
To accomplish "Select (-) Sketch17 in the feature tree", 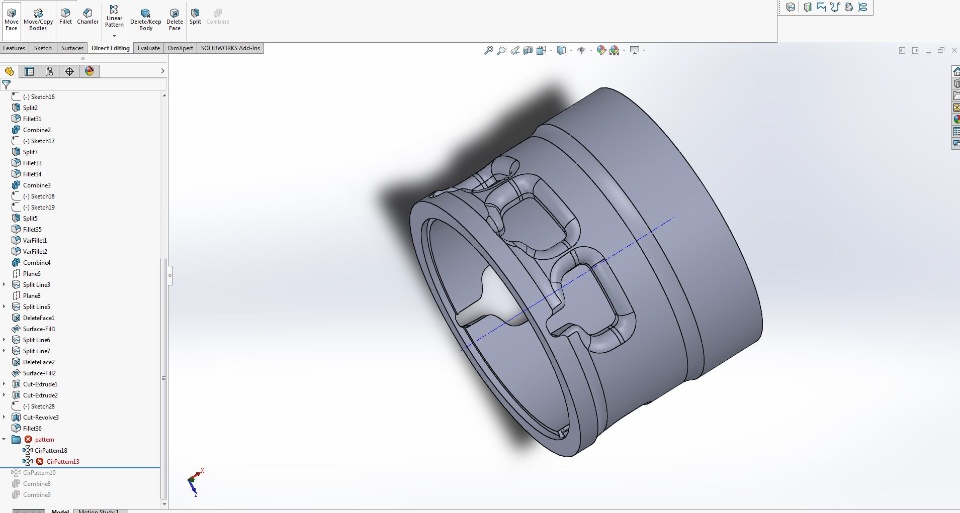I will coord(39,141).
